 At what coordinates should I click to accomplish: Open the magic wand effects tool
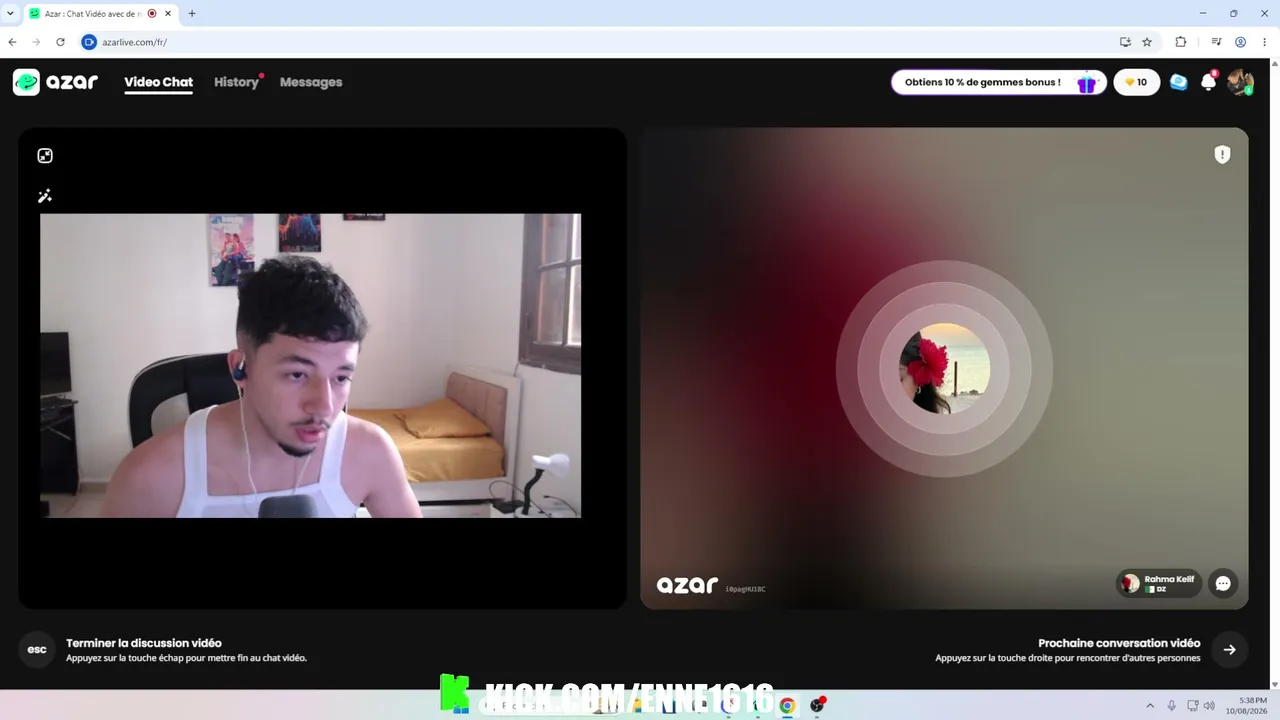[x=45, y=196]
